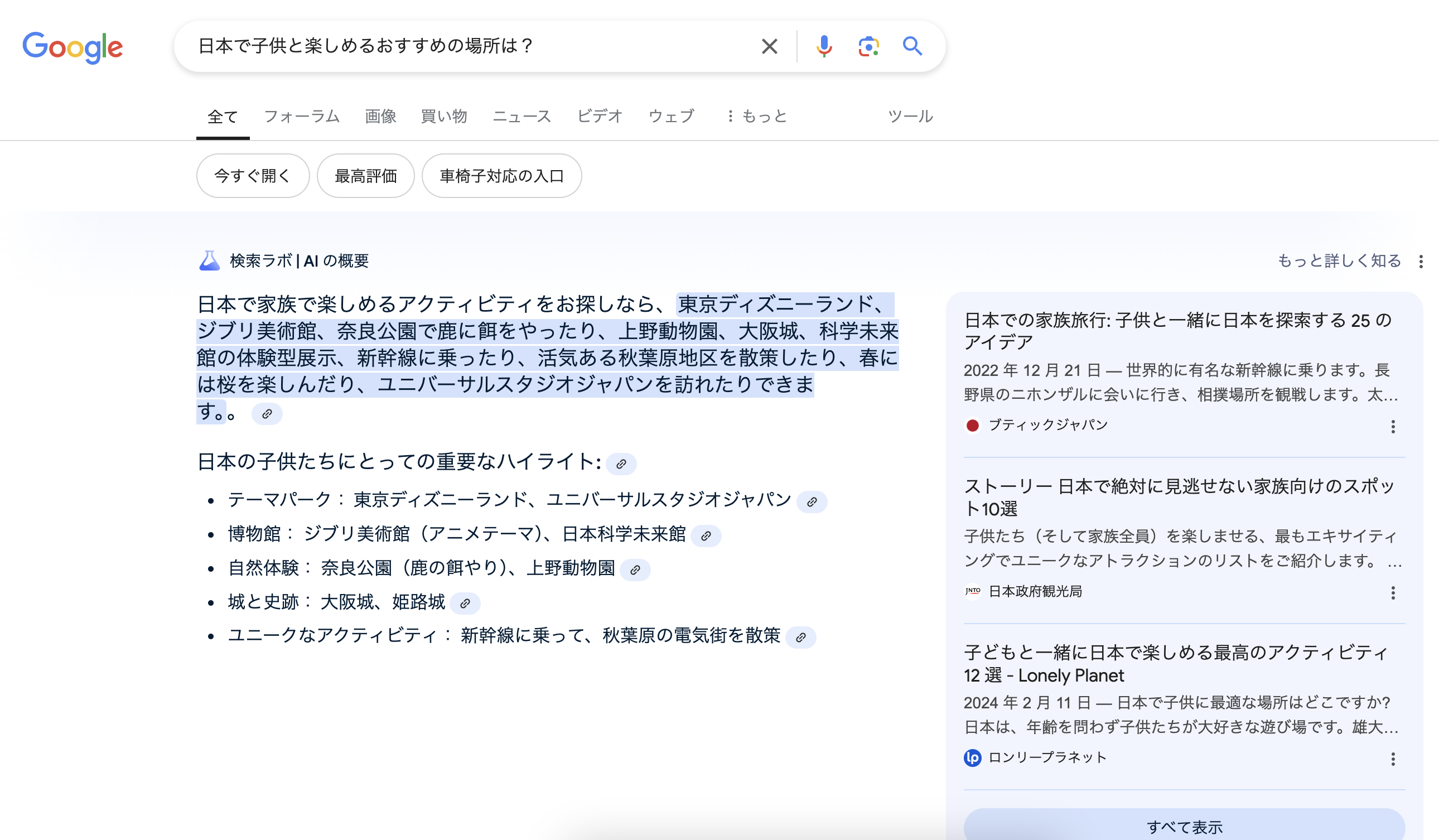Clear the search query with the X
The image size is (1439, 840).
769,46
